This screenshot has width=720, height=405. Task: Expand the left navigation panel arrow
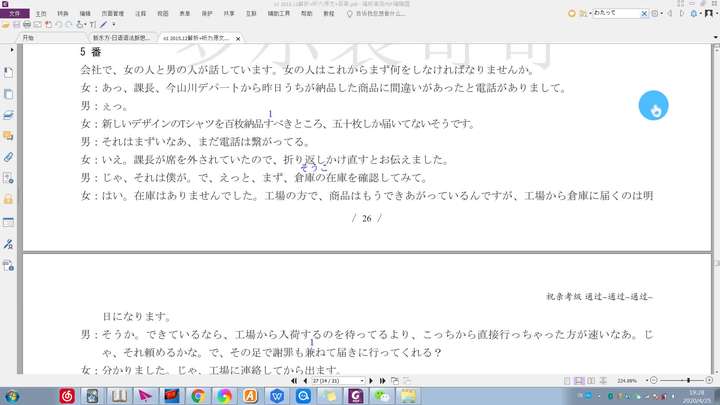click(11, 50)
